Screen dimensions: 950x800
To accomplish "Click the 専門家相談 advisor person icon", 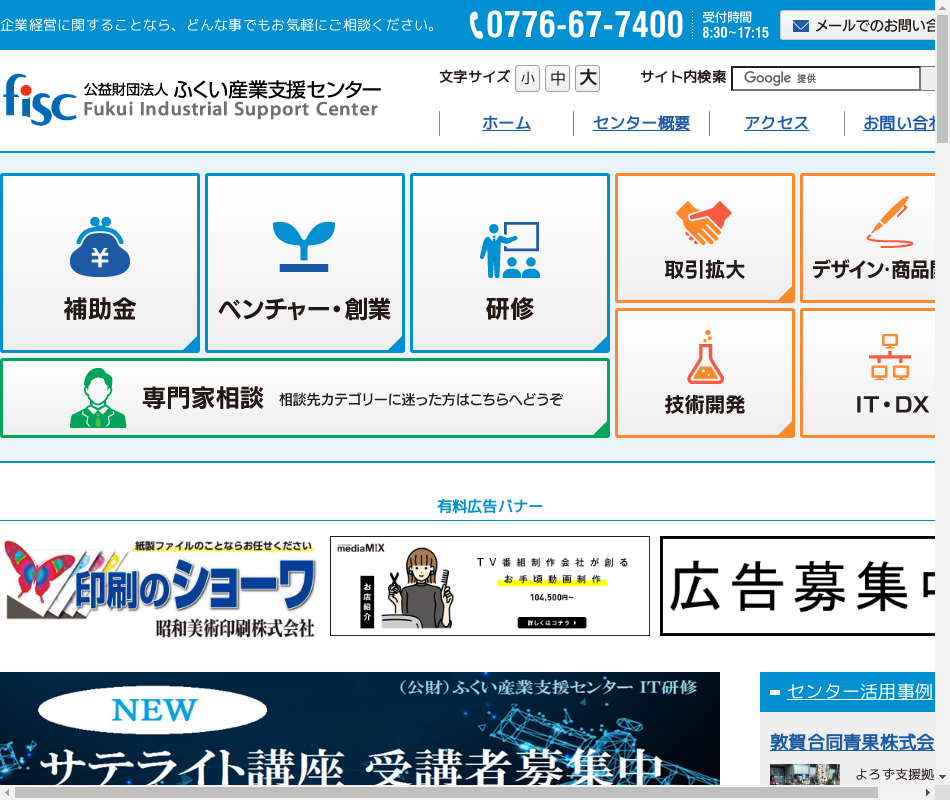I will [x=98, y=398].
